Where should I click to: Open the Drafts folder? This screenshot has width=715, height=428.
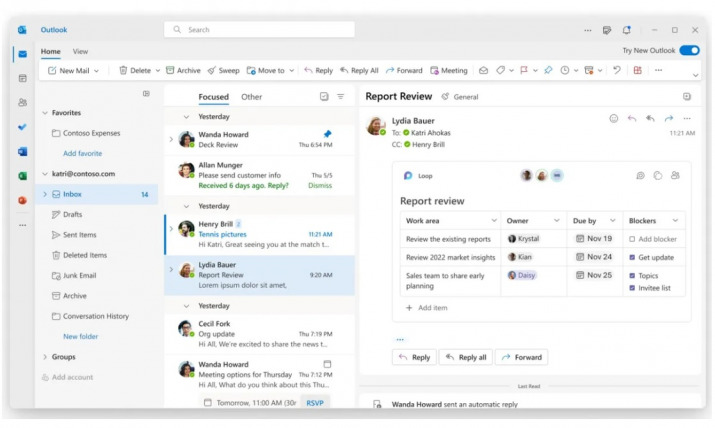coord(73,215)
